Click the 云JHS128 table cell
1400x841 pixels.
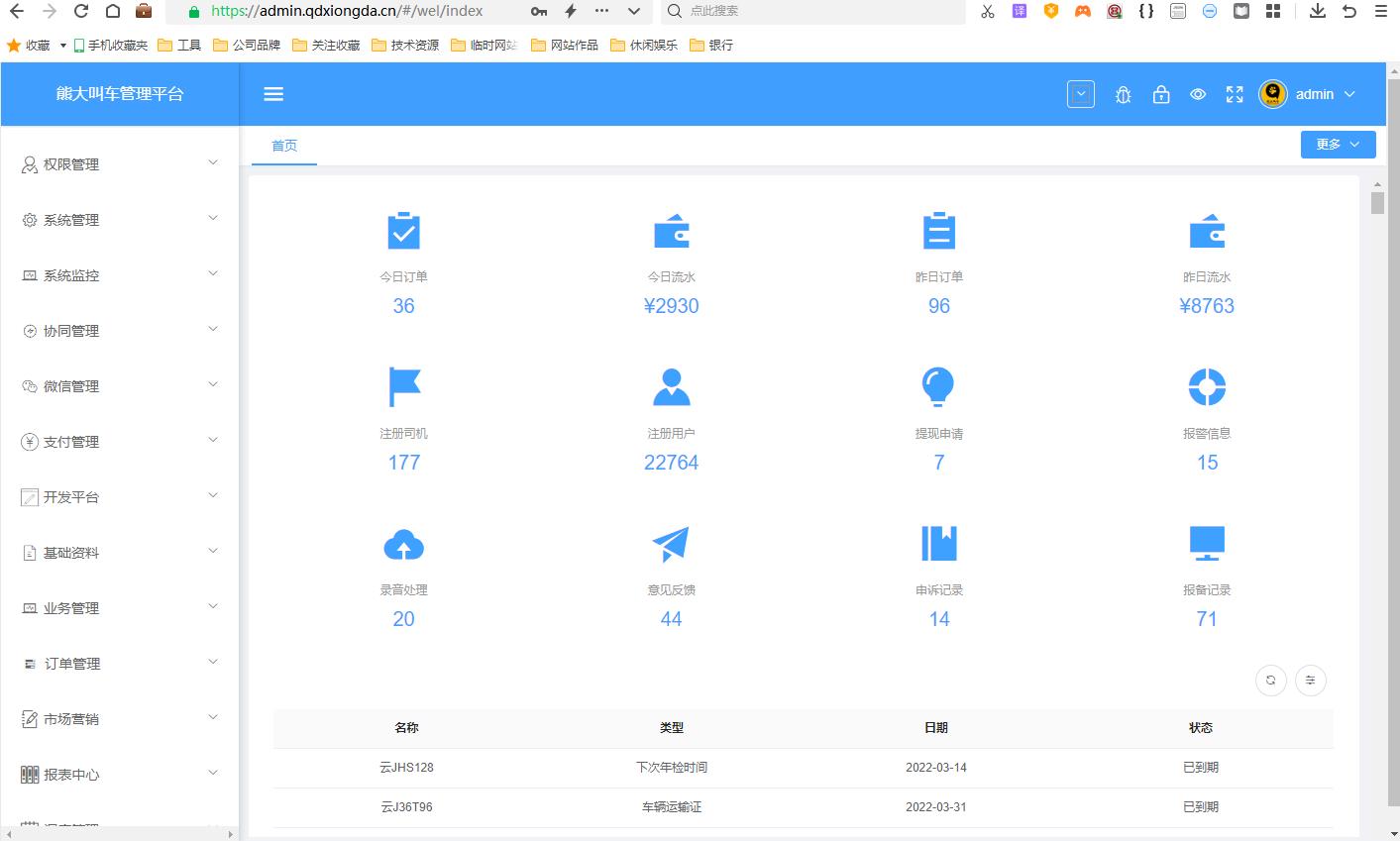406,768
